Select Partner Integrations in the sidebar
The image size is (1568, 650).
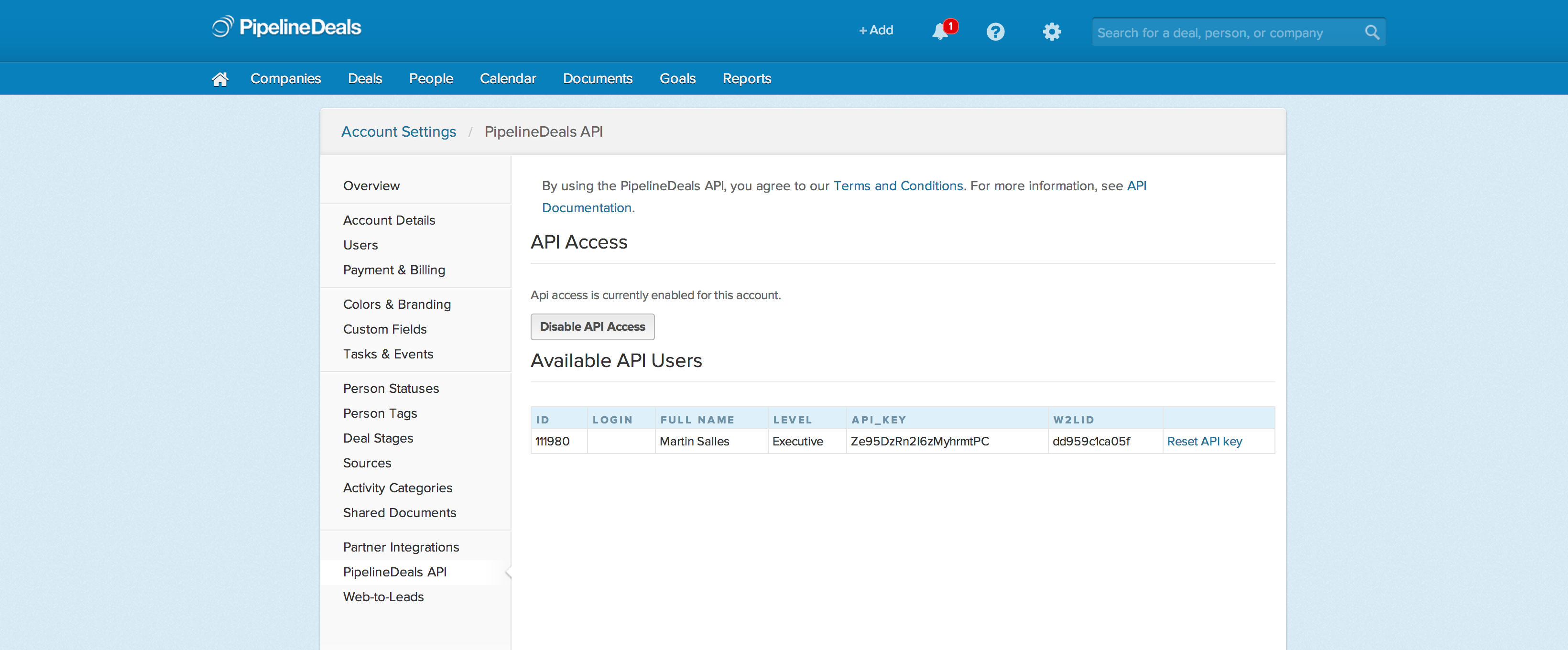pos(401,547)
